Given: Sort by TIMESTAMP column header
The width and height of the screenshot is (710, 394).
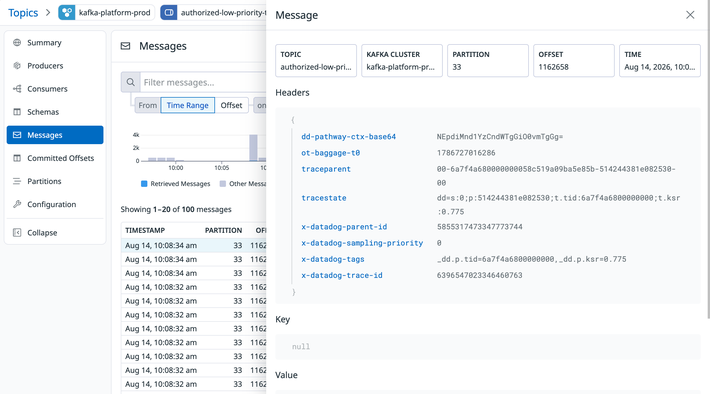Looking at the screenshot, I should (145, 231).
